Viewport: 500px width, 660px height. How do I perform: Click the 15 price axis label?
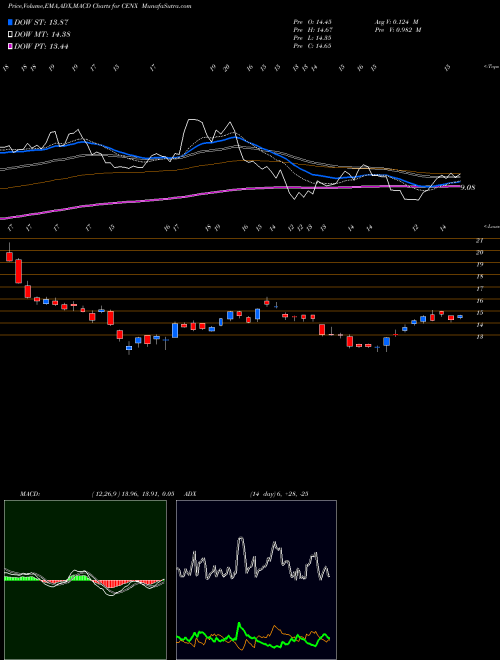click(479, 313)
